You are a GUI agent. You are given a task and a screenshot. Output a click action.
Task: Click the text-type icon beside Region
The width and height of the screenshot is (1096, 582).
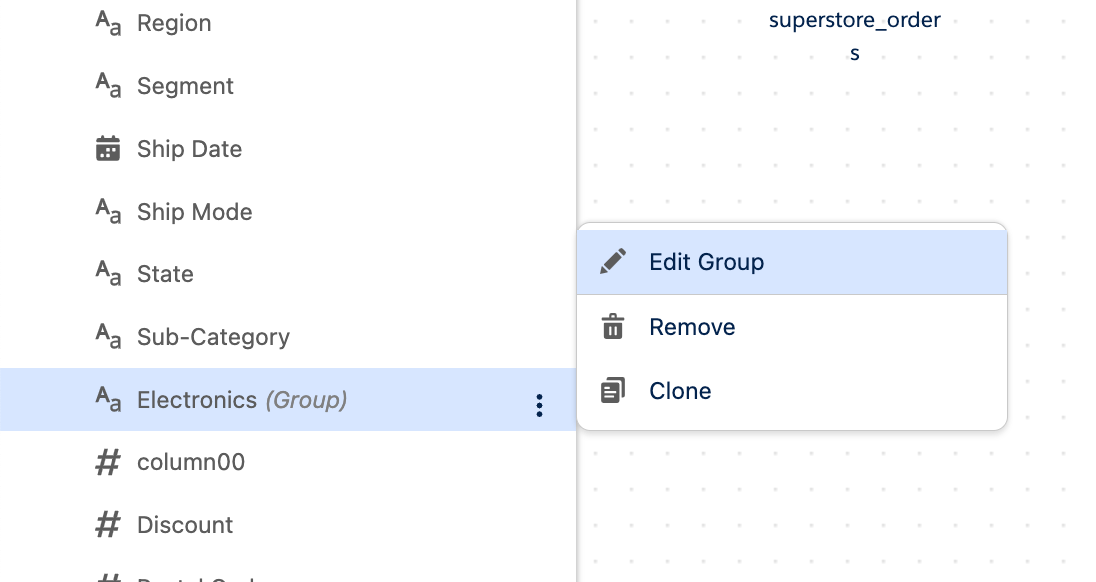(108, 23)
